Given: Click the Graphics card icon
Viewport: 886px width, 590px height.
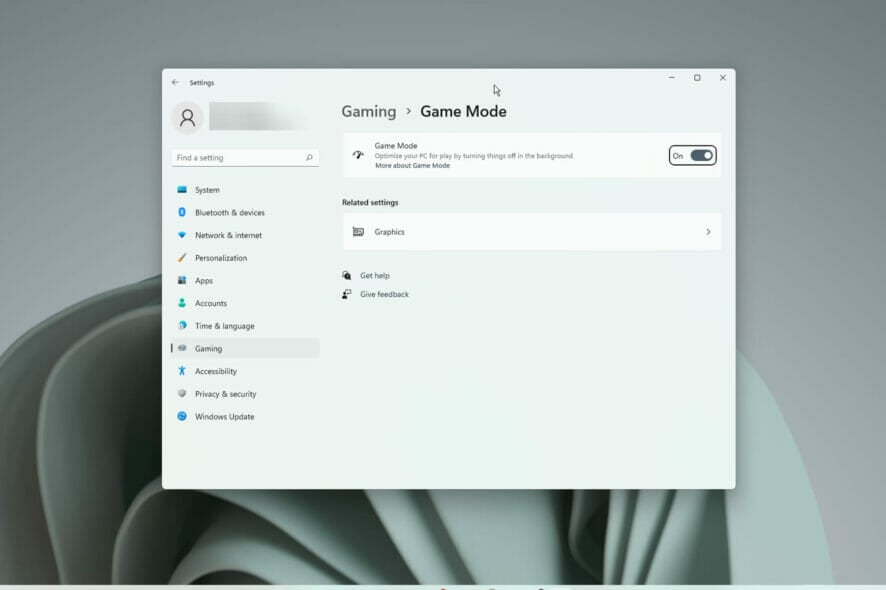Looking at the screenshot, I should point(358,232).
